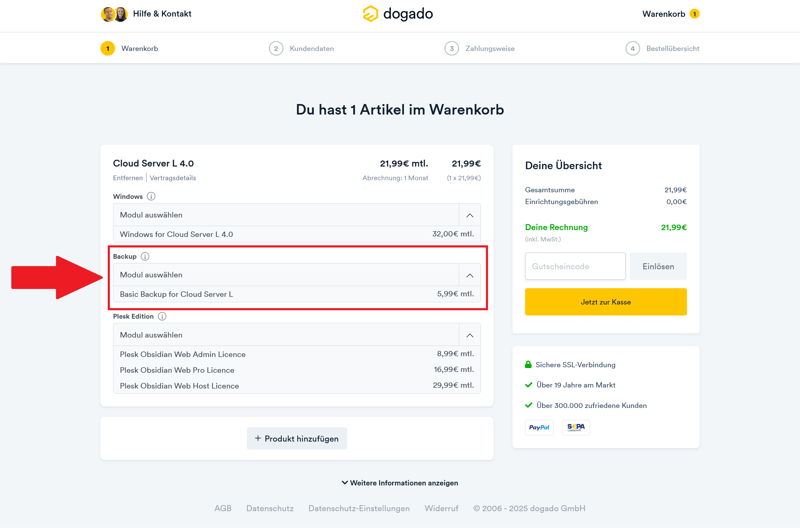Click the Entfernen link under Cloud Server
The height and width of the screenshot is (528, 800).
pyautogui.click(x=128, y=178)
